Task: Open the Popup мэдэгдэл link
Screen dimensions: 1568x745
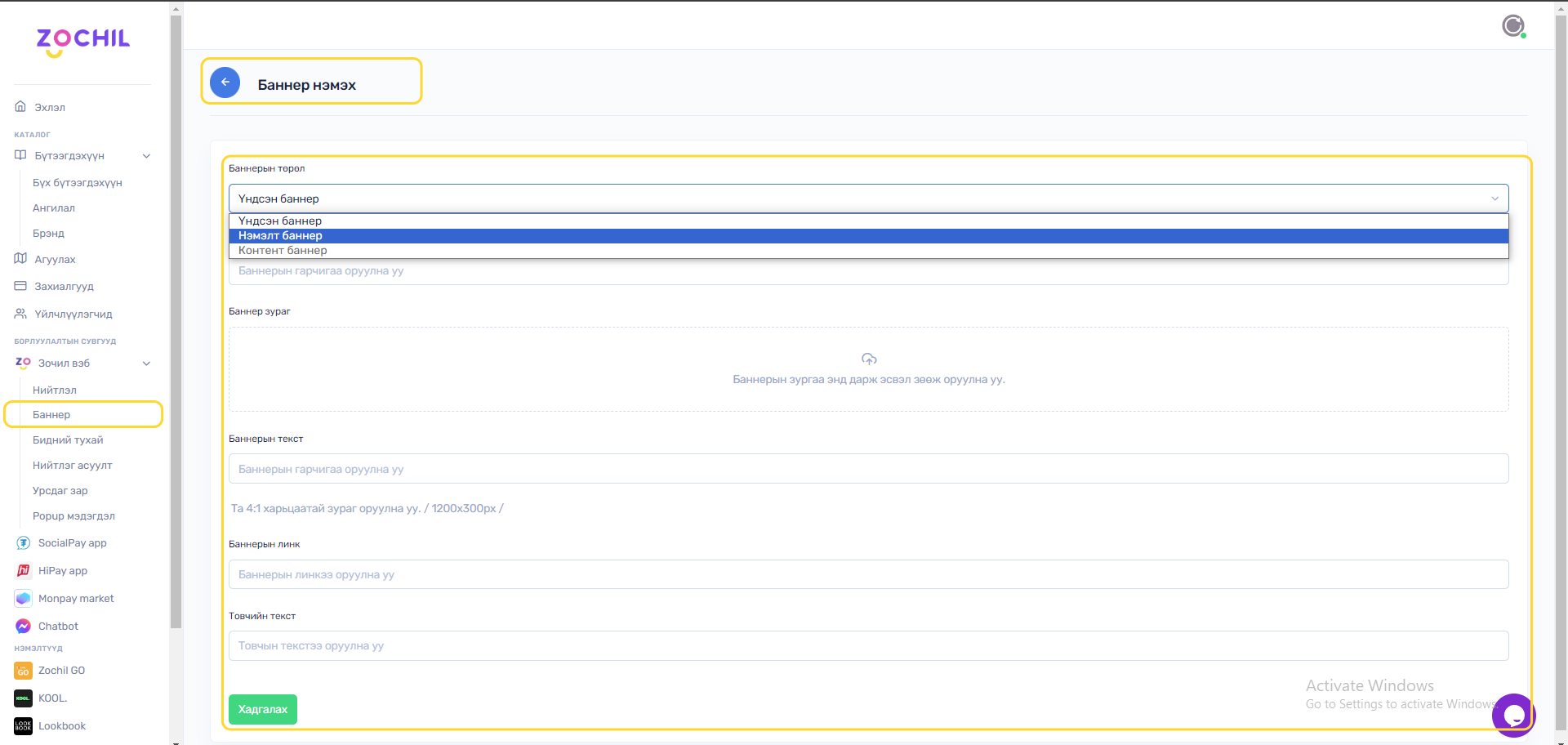Action: (x=73, y=516)
